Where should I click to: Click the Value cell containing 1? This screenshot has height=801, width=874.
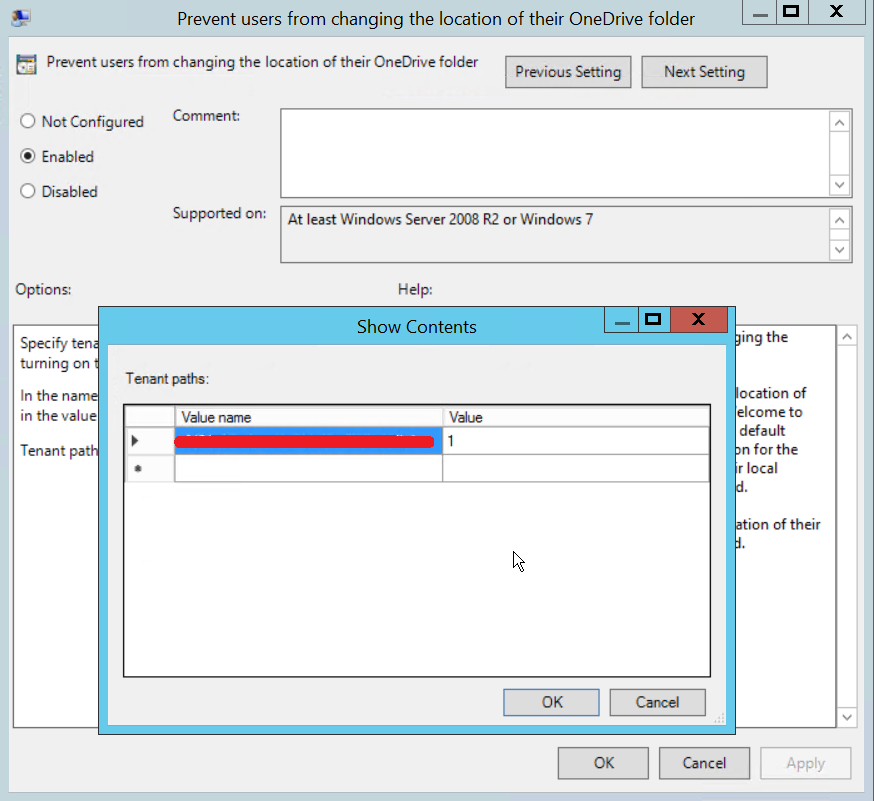point(576,441)
